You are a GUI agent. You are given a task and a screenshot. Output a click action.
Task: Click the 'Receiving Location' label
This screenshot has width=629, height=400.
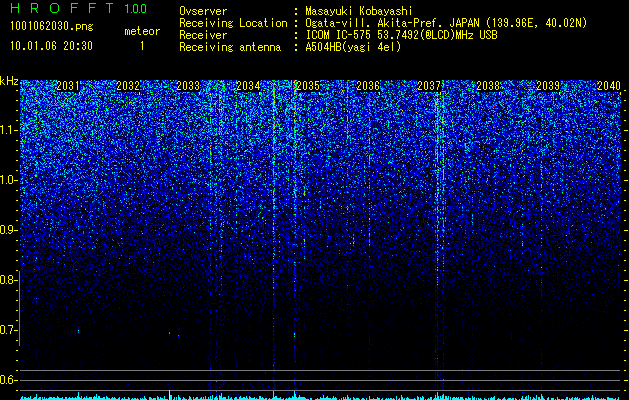pos(233,23)
